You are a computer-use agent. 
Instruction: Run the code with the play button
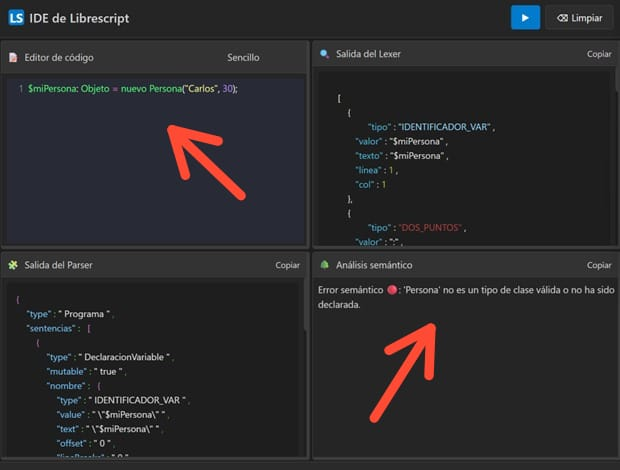525,18
